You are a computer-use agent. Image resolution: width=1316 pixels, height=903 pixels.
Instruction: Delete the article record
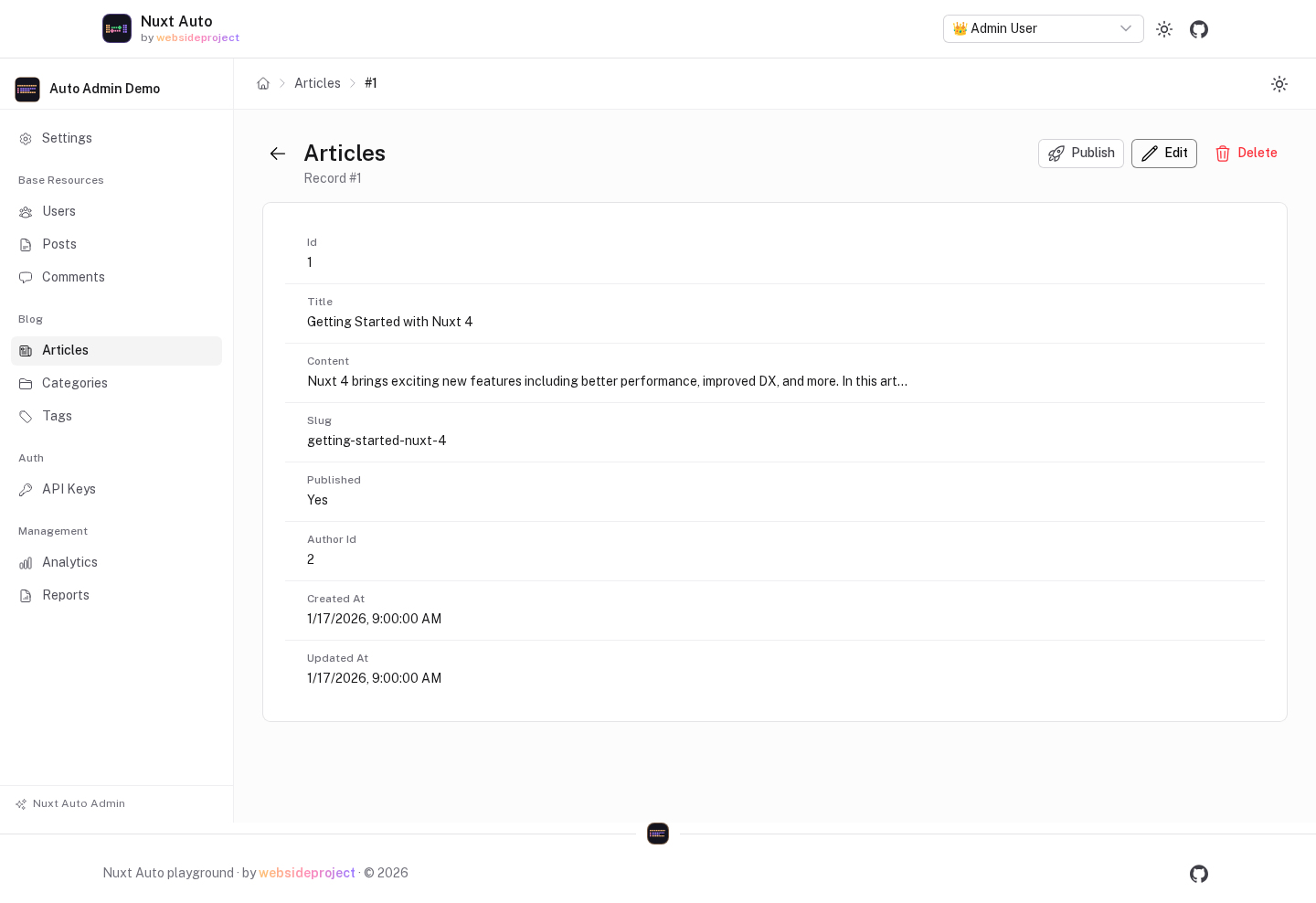1246,154
